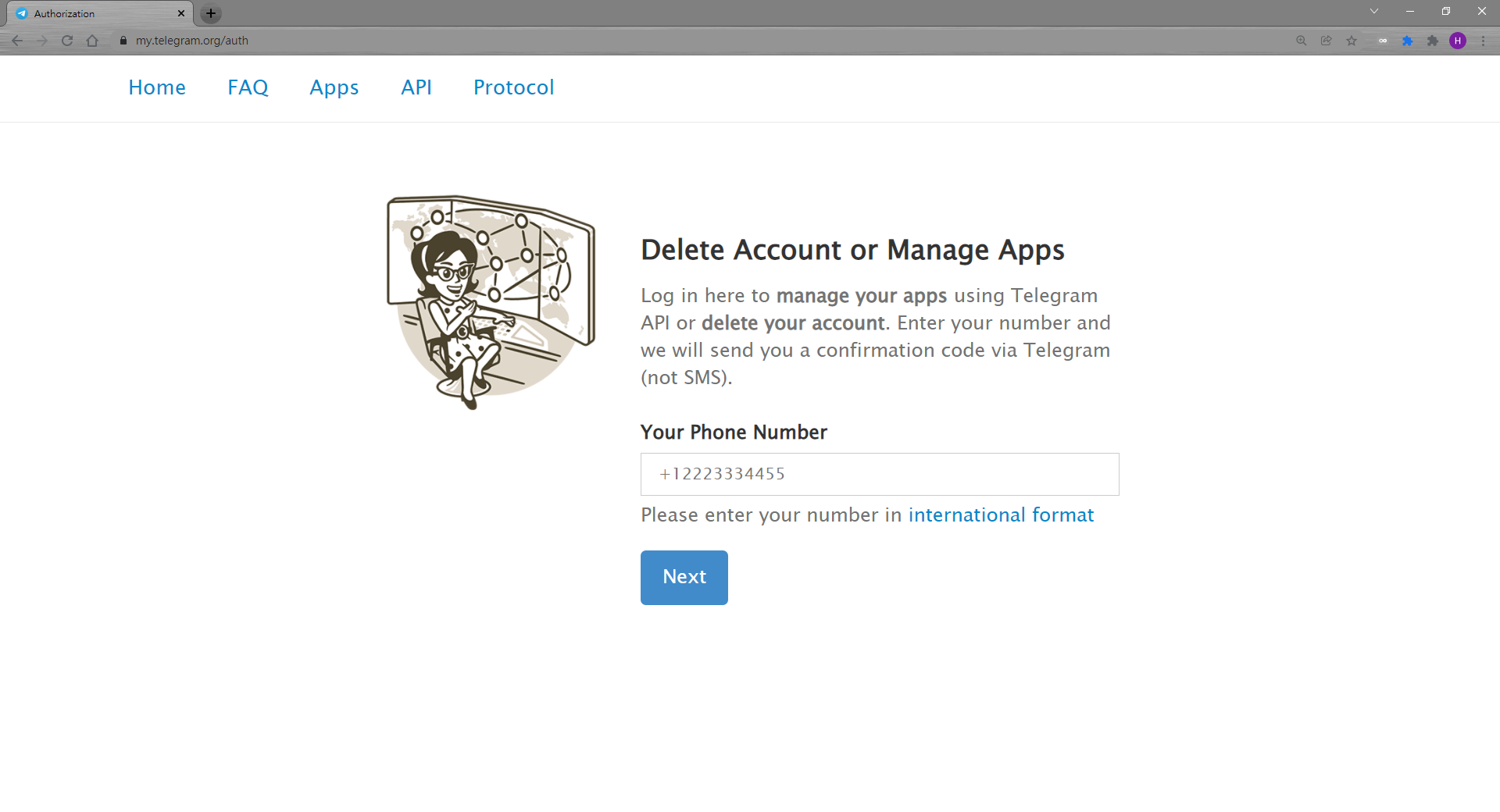Close the Authorization tab
1500x812 pixels.
coord(181,13)
